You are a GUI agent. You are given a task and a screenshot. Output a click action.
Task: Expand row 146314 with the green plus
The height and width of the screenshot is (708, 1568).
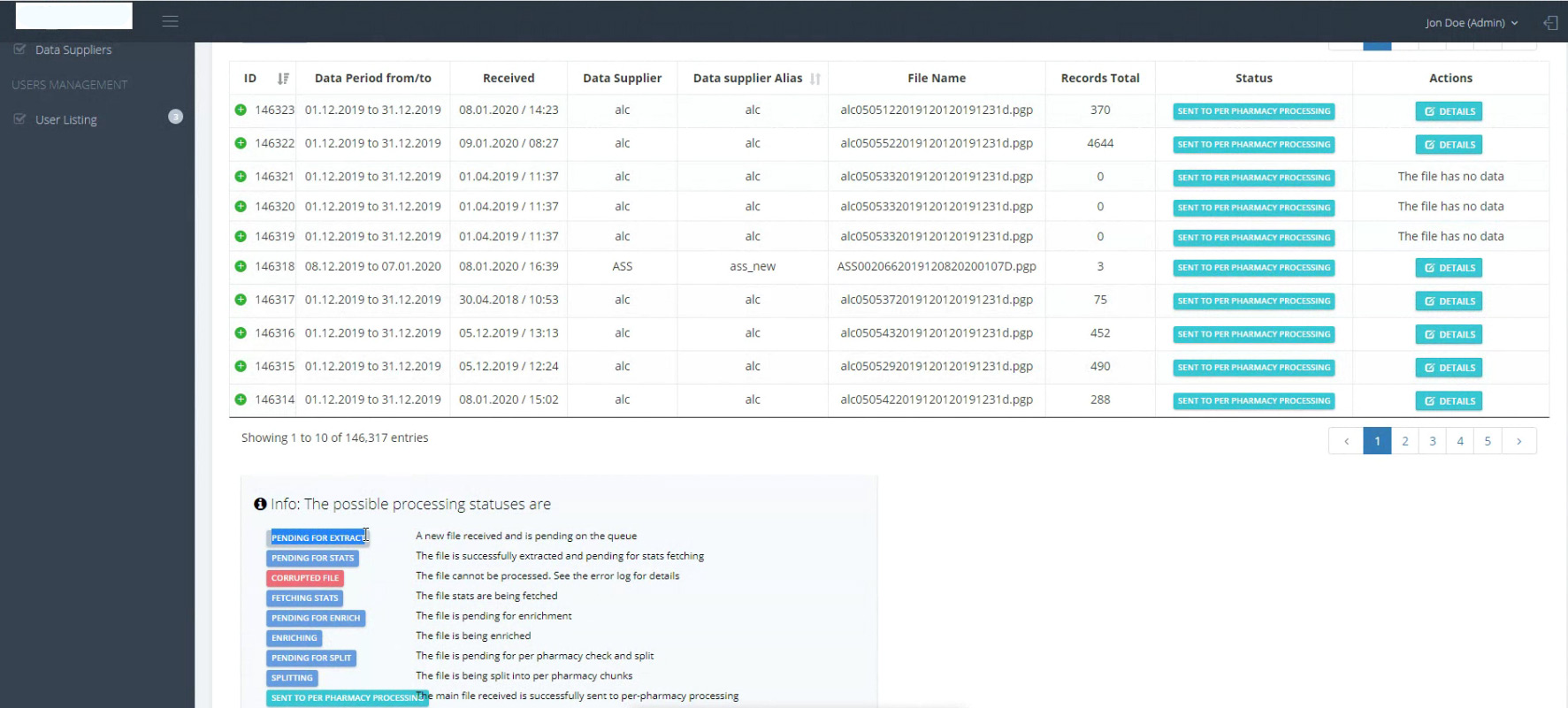tap(241, 400)
